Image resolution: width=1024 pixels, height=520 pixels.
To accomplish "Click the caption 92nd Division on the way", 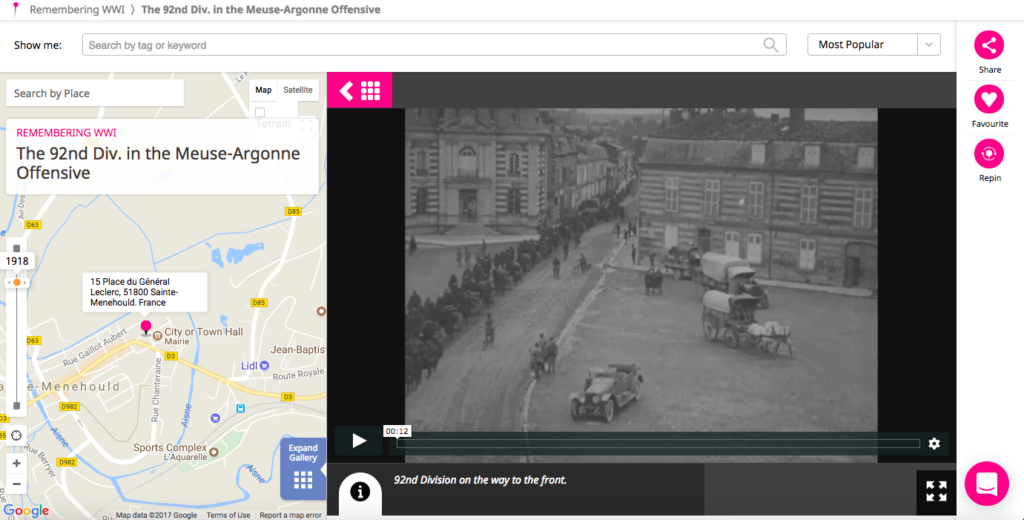I will 480,480.
